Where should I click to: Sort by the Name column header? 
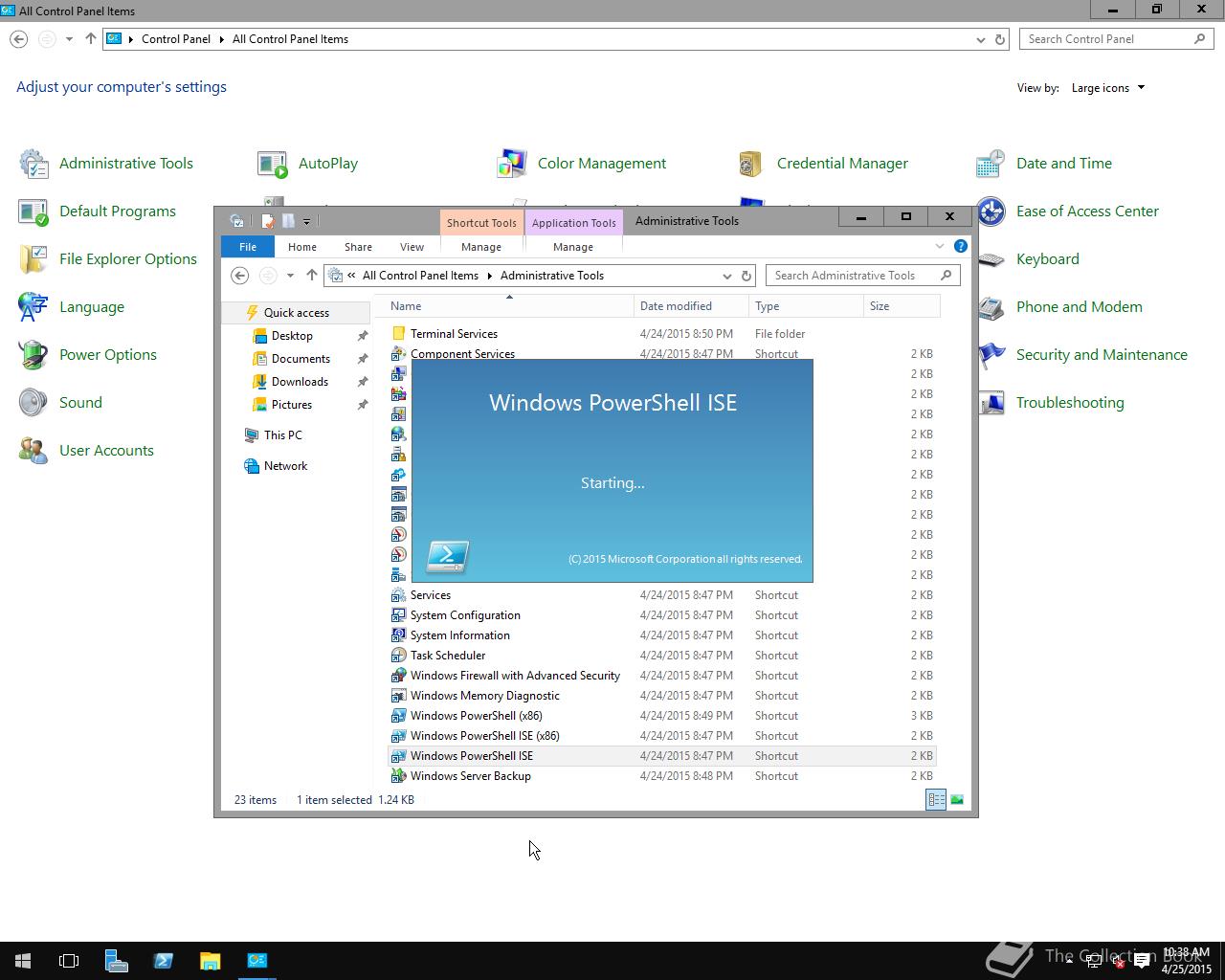(x=509, y=306)
